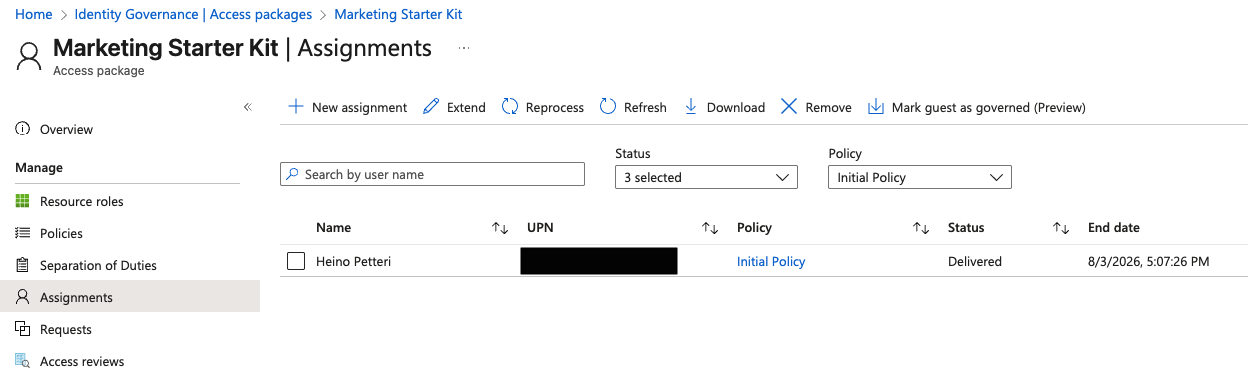Click the search magnifier icon
Viewport: 1248px width, 378px height.
tap(292, 174)
